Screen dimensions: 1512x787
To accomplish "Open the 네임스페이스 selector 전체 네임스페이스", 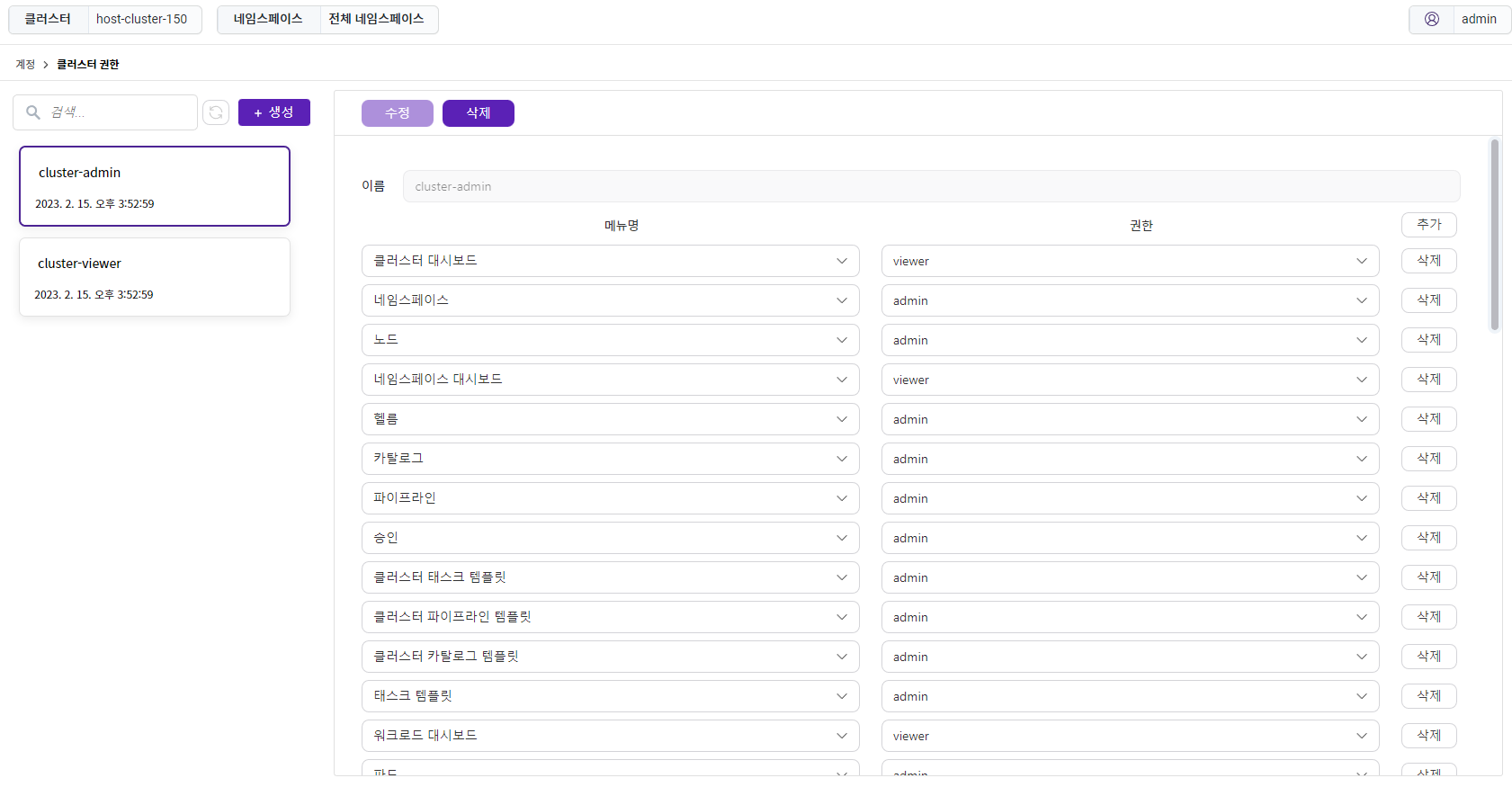I will (327, 20).
